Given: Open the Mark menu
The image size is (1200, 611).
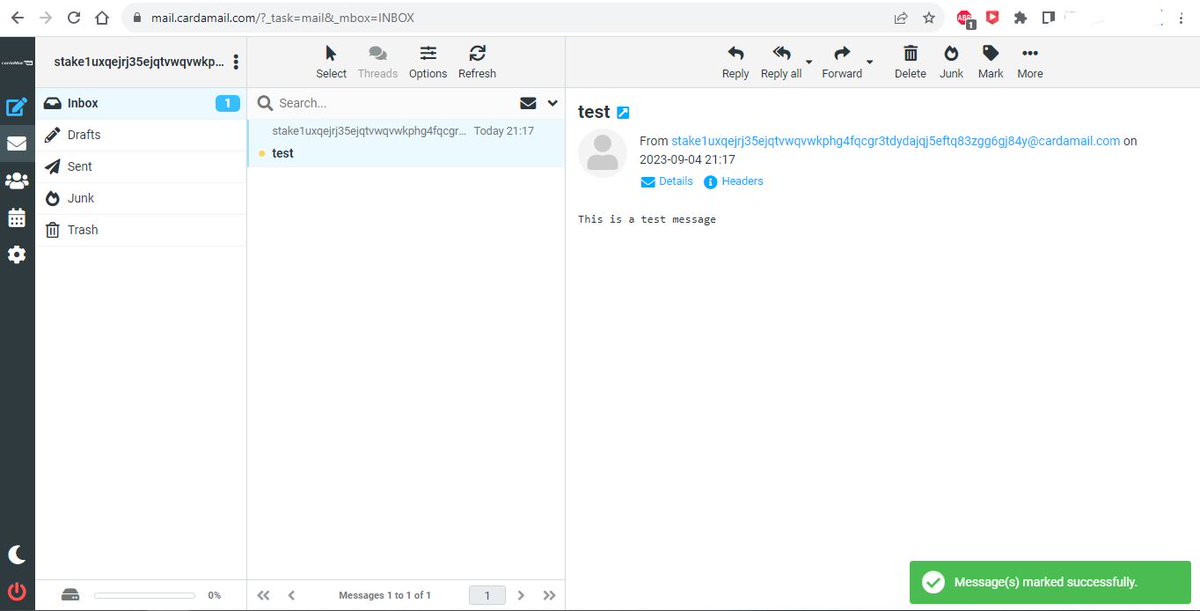Looking at the screenshot, I should 990,62.
